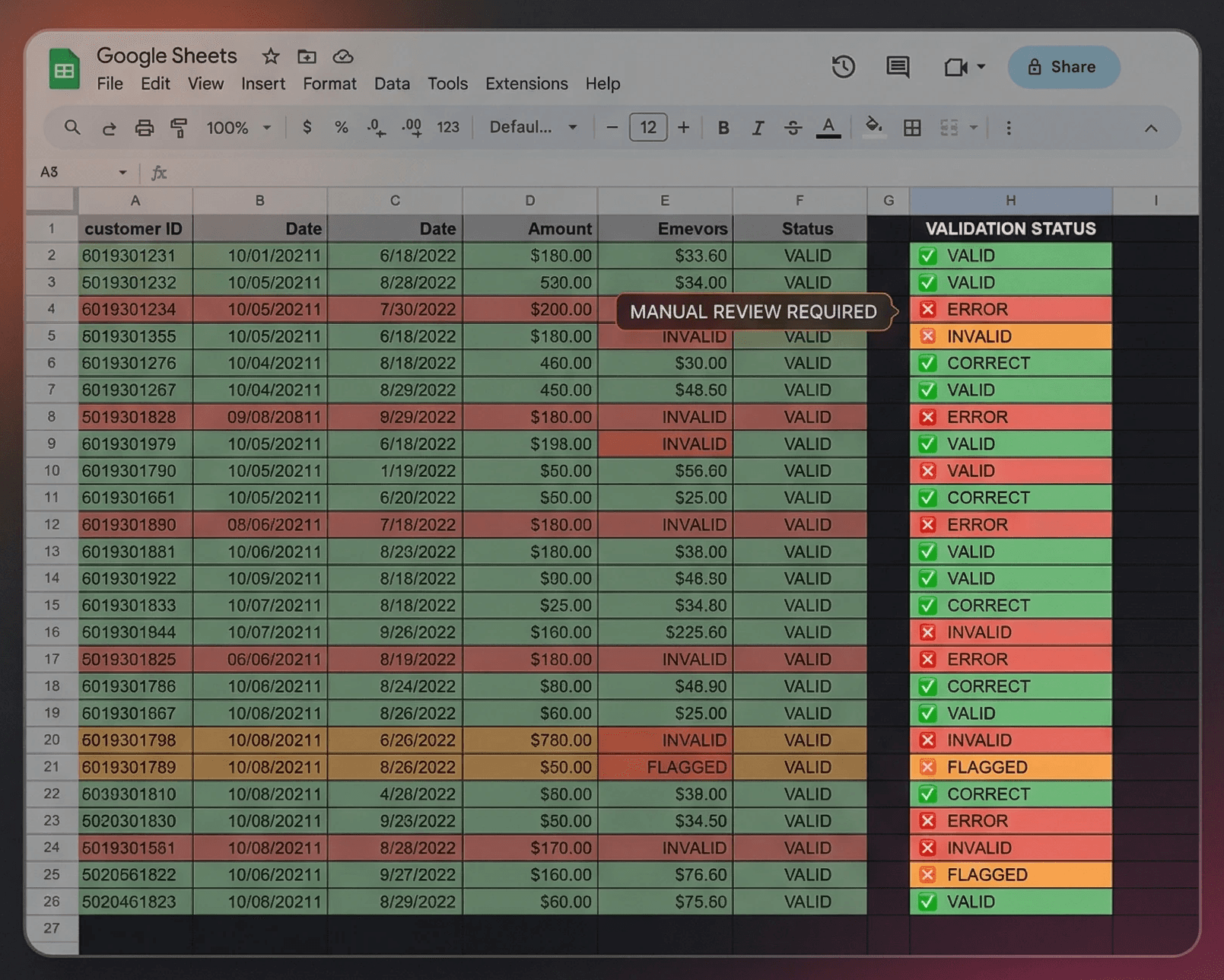Format as currency with dollar icon
Viewport: 1224px width, 980px height.
click(307, 127)
